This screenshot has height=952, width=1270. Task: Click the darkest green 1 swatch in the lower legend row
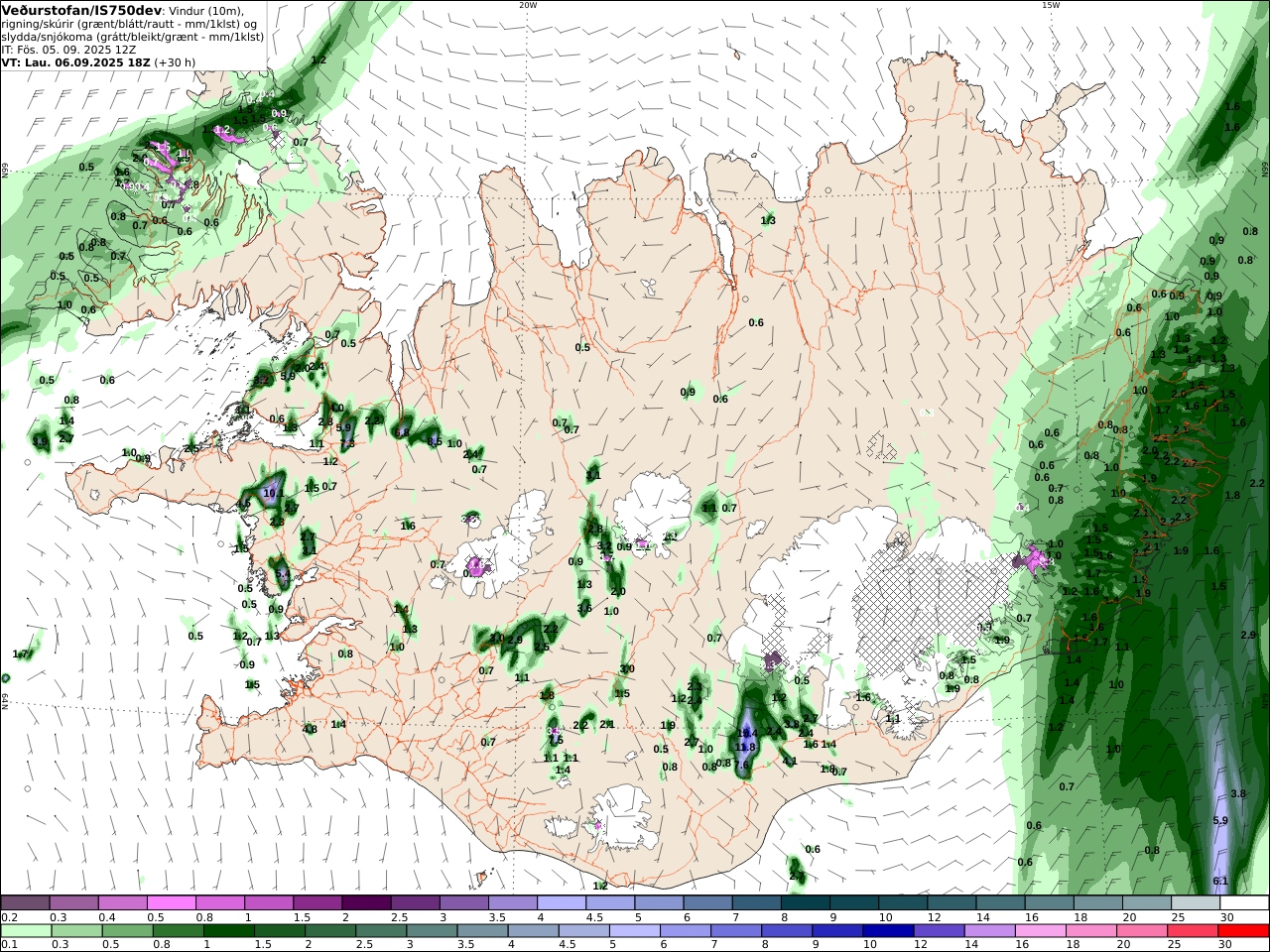pos(229,931)
